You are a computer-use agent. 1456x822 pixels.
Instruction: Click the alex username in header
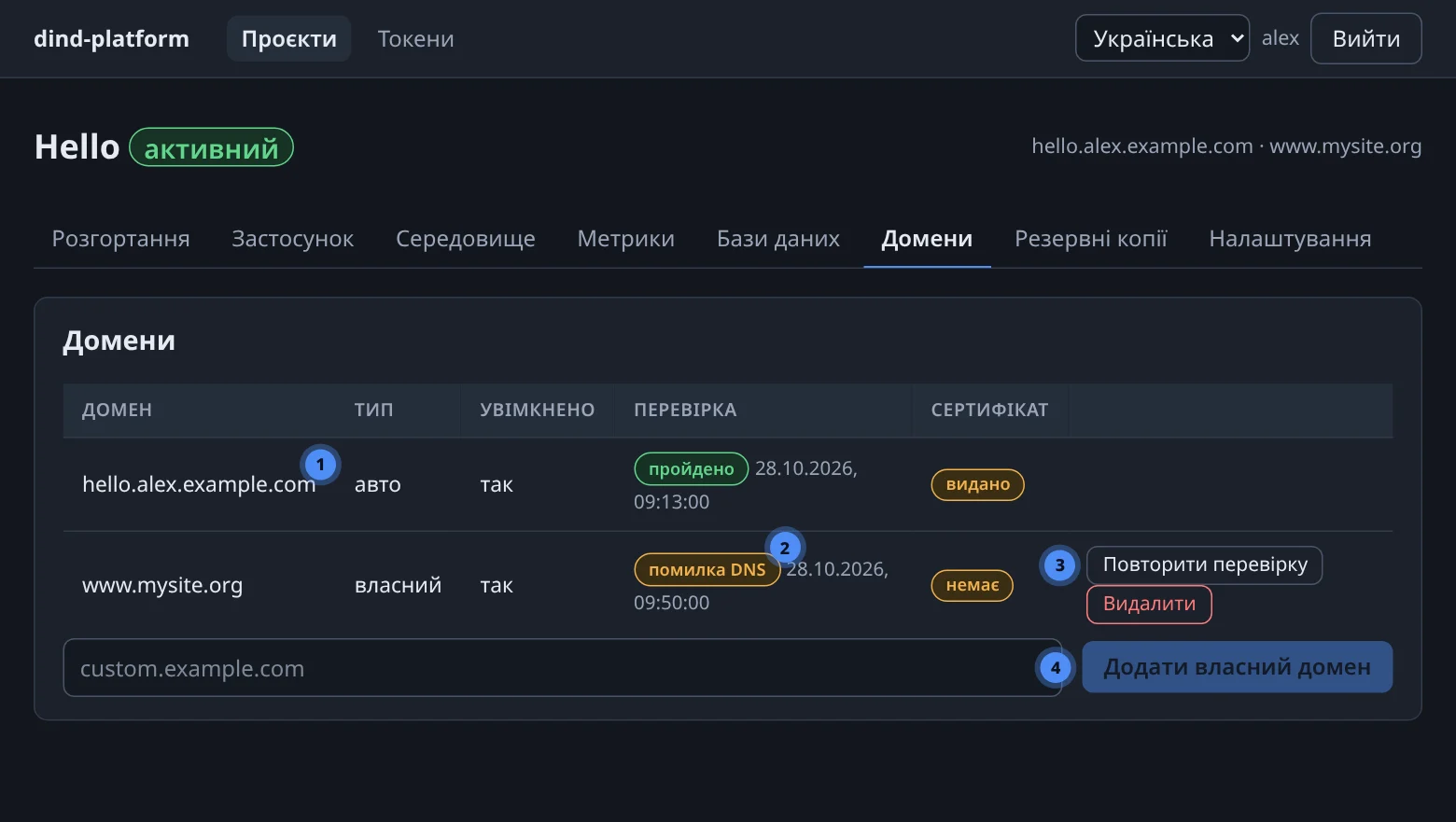pos(1280,38)
